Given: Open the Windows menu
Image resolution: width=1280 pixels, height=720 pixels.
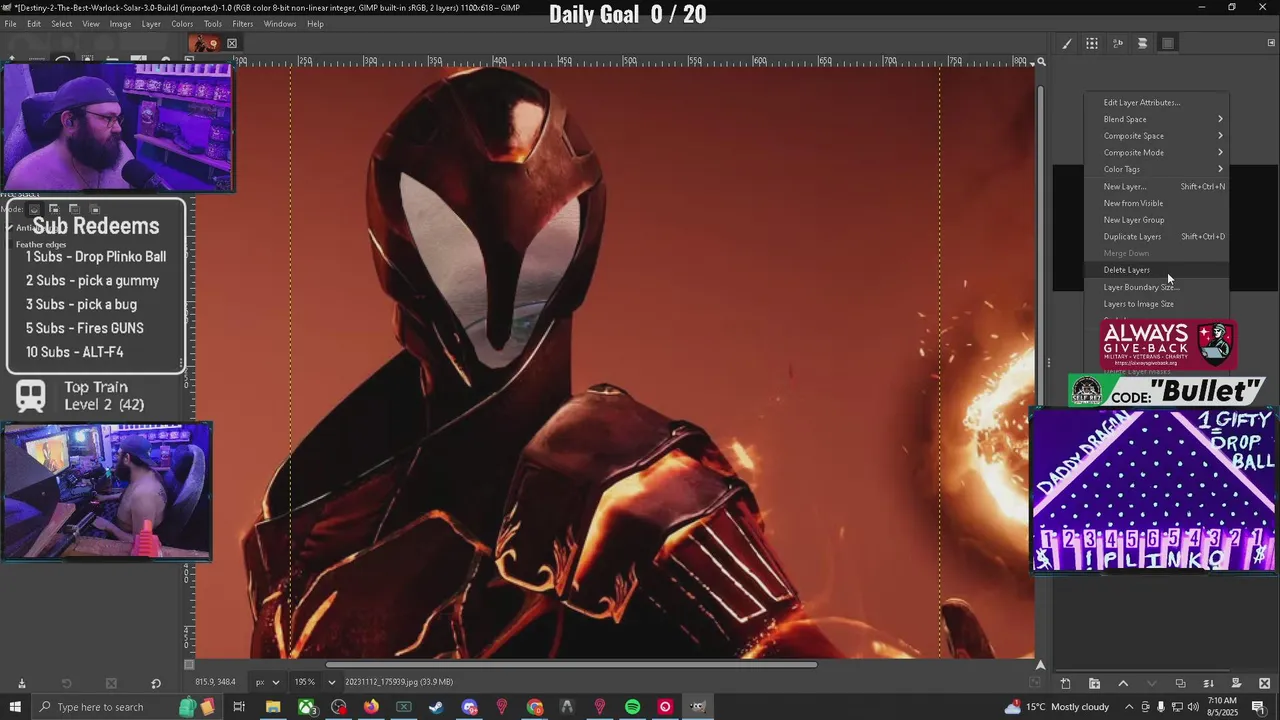Looking at the screenshot, I should (x=280, y=24).
